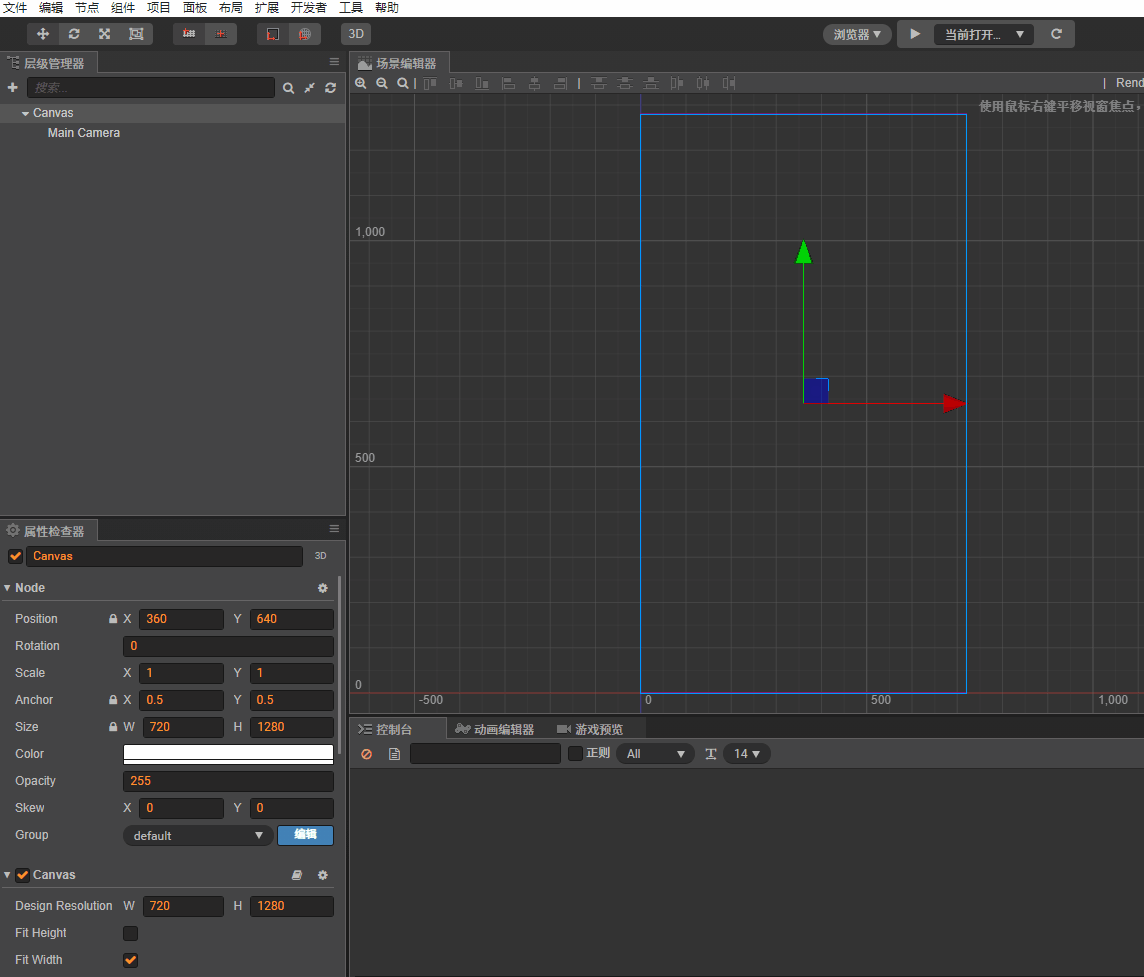The width and height of the screenshot is (1144, 977).
Task: Select the scale transform tool
Action: (104, 34)
